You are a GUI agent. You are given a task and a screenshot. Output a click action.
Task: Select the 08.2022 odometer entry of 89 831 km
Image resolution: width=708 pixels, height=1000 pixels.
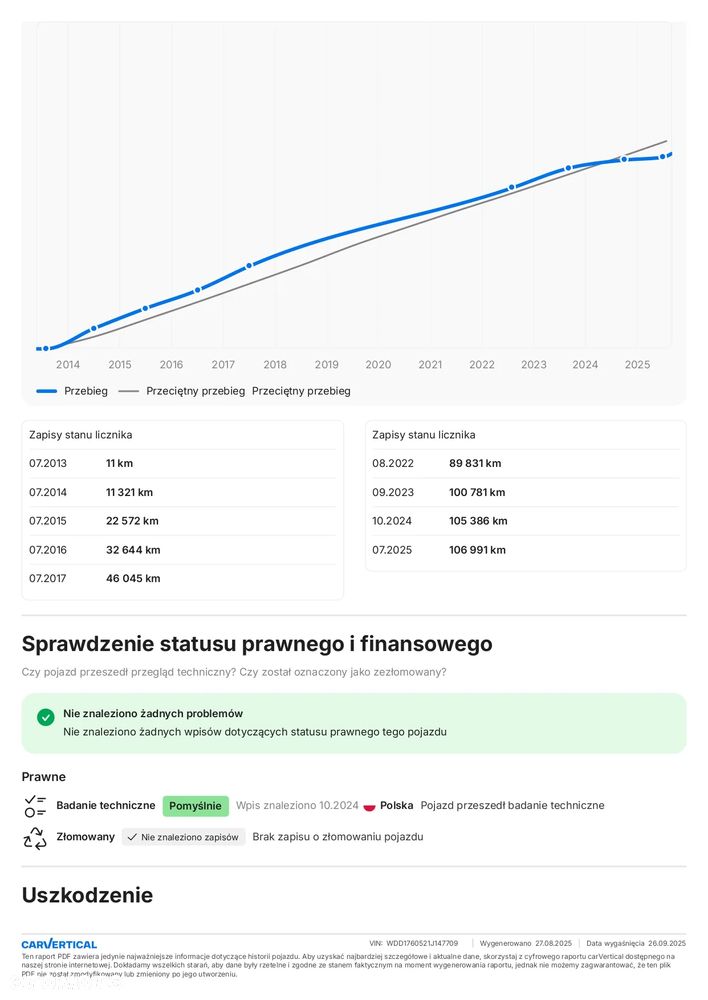click(x=525, y=463)
